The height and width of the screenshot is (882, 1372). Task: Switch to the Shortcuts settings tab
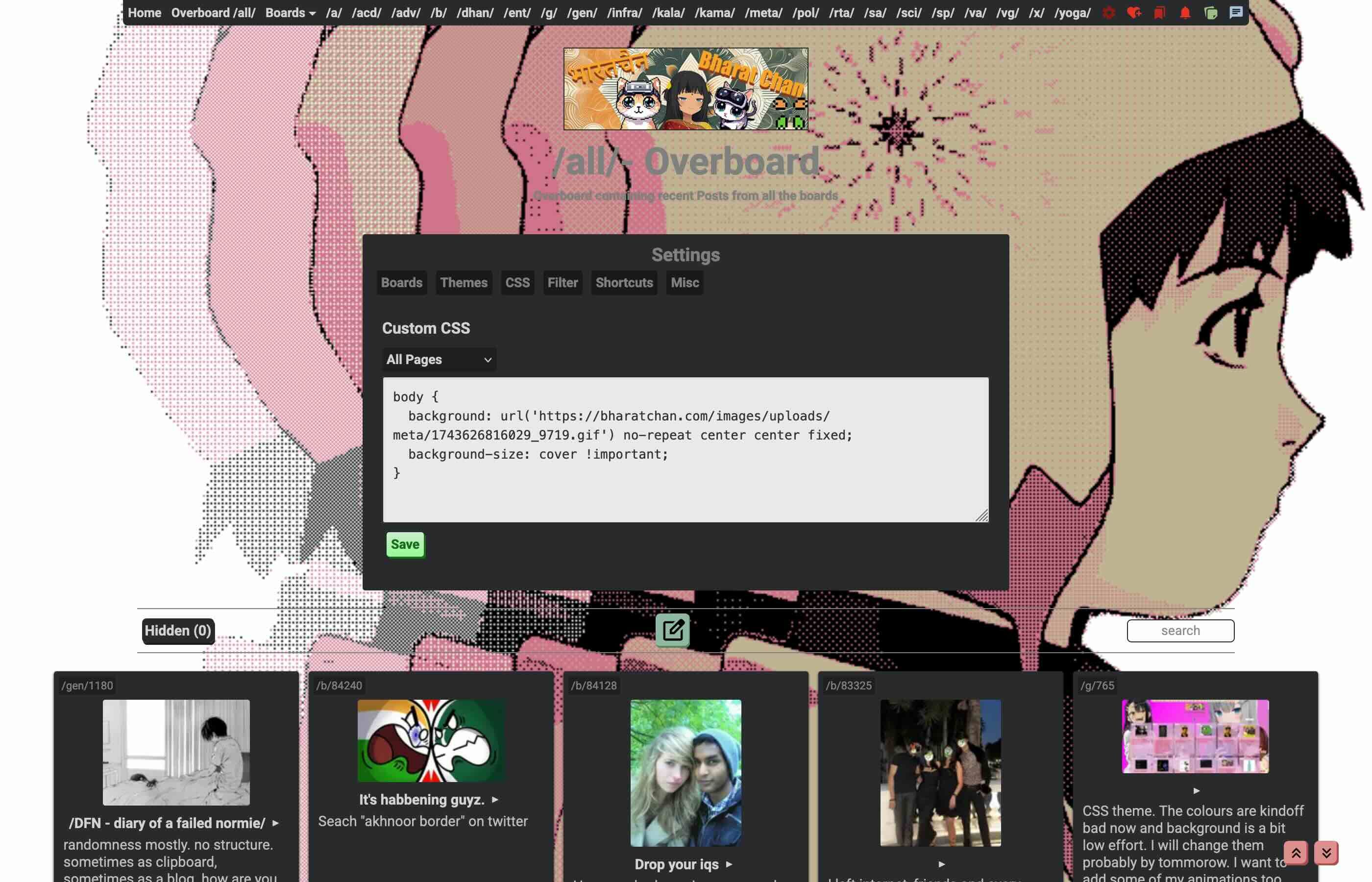pyautogui.click(x=624, y=282)
